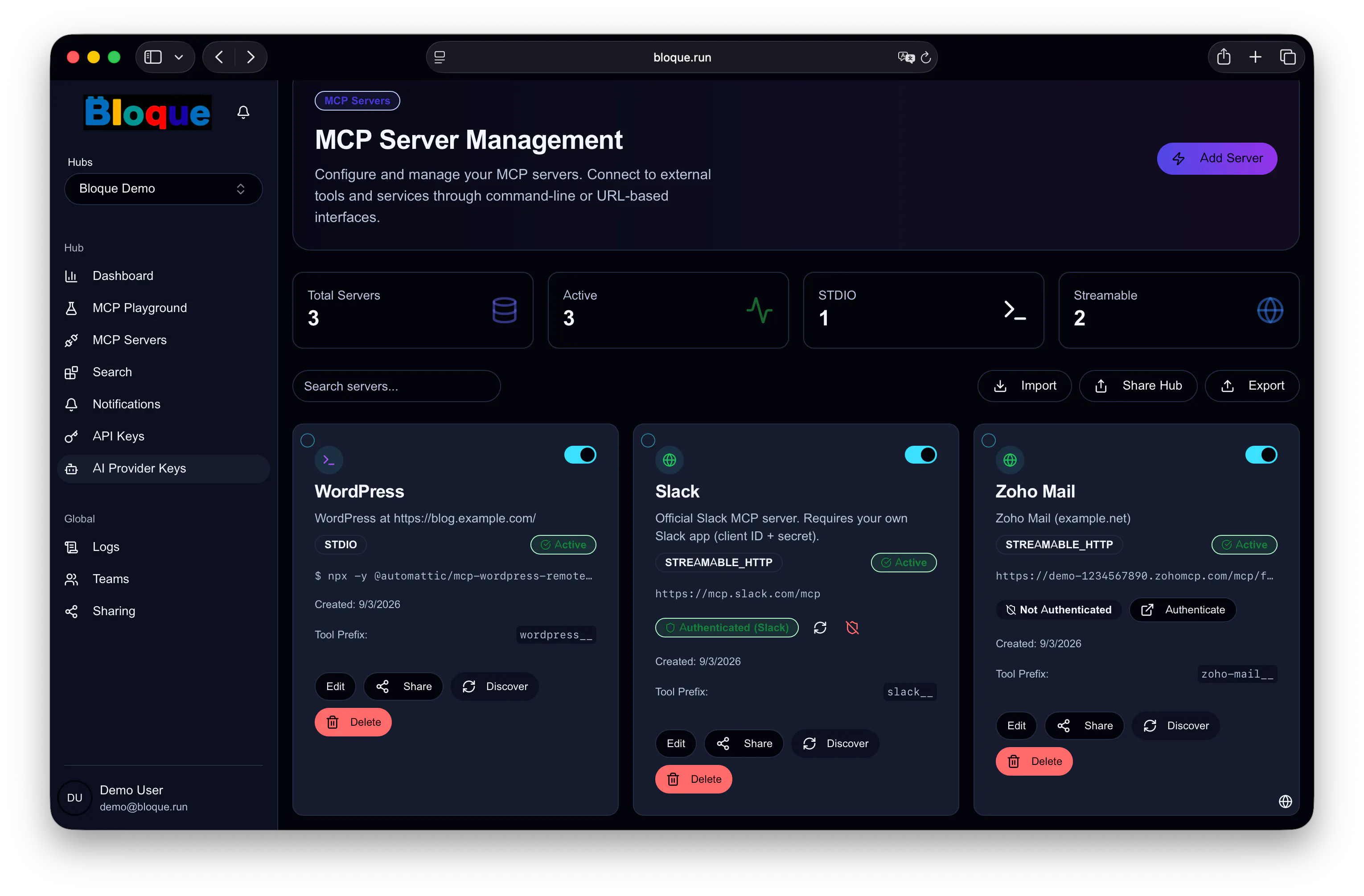Share the Zoho Mail server
Image resolution: width=1364 pixels, height=896 pixels.
pyautogui.click(x=1085, y=726)
